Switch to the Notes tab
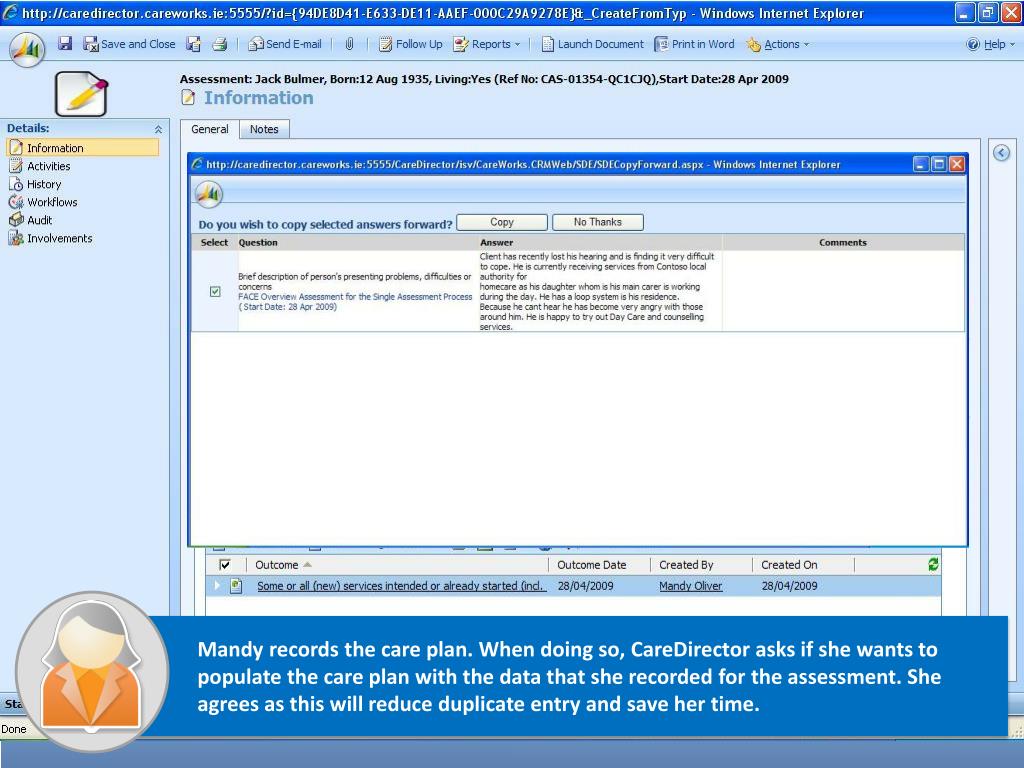The image size is (1024, 768). tap(264, 129)
